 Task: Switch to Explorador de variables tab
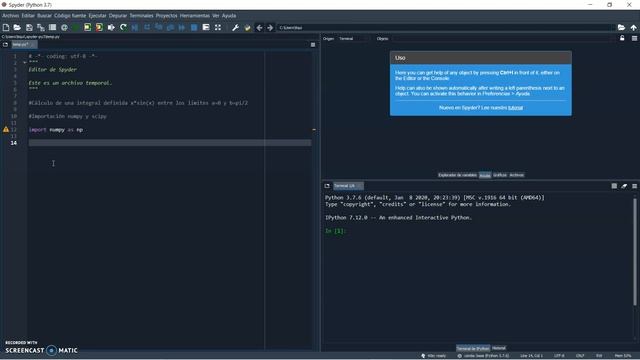click(457, 175)
